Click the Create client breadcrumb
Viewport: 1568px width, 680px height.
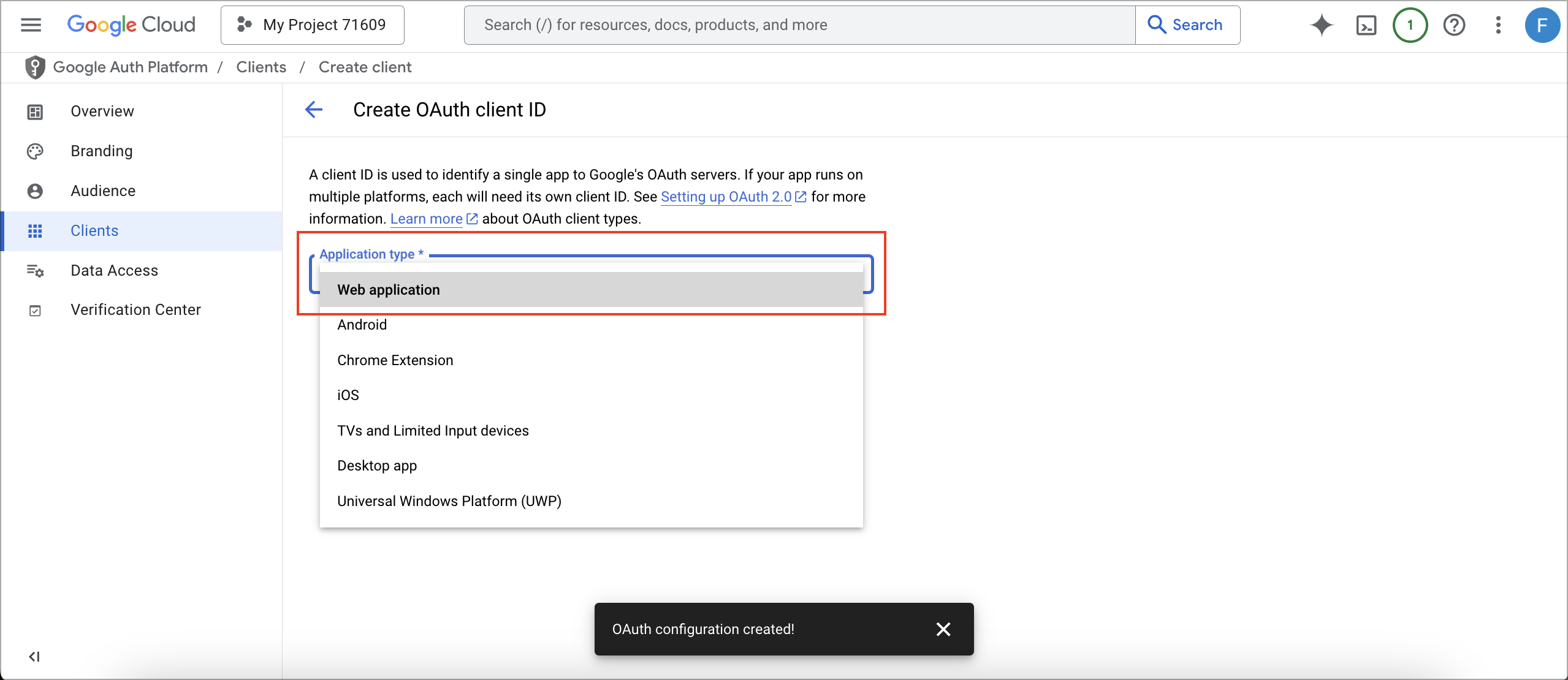(x=365, y=67)
